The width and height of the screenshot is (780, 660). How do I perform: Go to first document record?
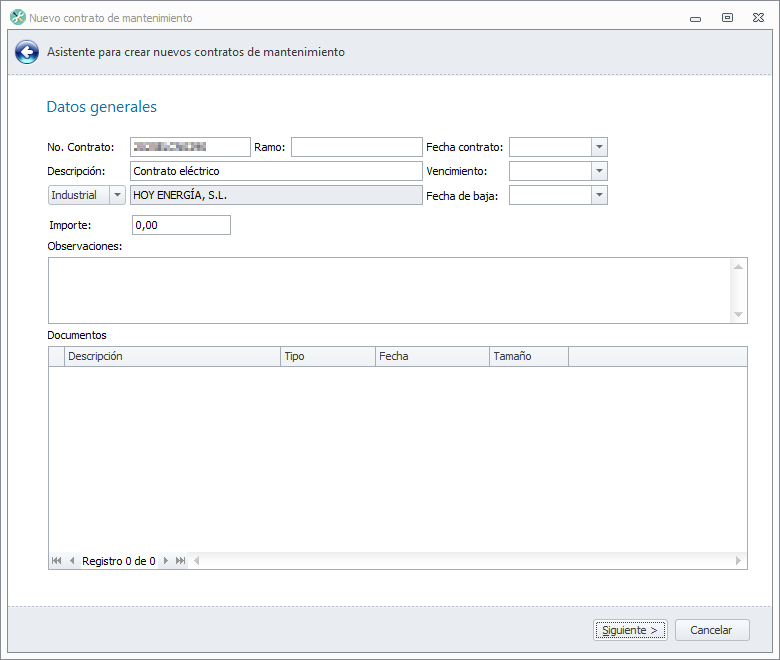click(x=56, y=561)
